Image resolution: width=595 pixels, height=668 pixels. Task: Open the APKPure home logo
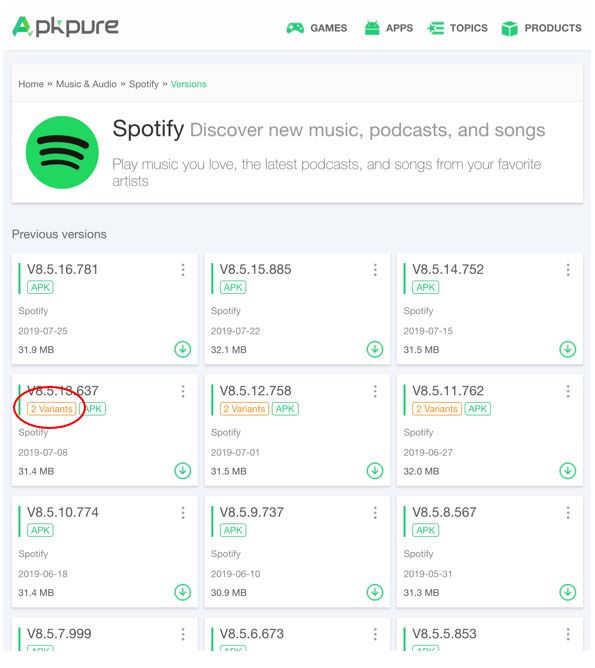pyautogui.click(x=65, y=26)
